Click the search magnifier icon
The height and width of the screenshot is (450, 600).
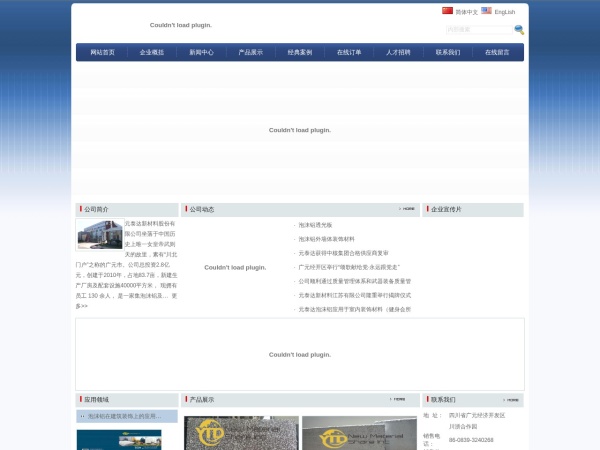[519, 29]
